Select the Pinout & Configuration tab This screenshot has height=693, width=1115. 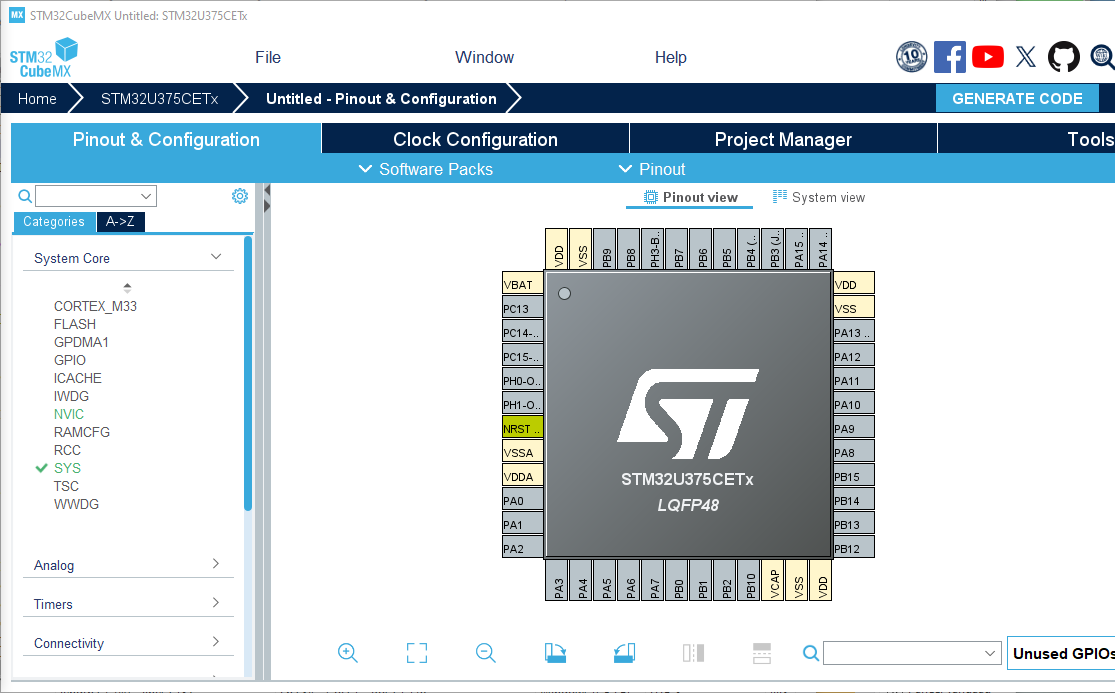(x=166, y=139)
